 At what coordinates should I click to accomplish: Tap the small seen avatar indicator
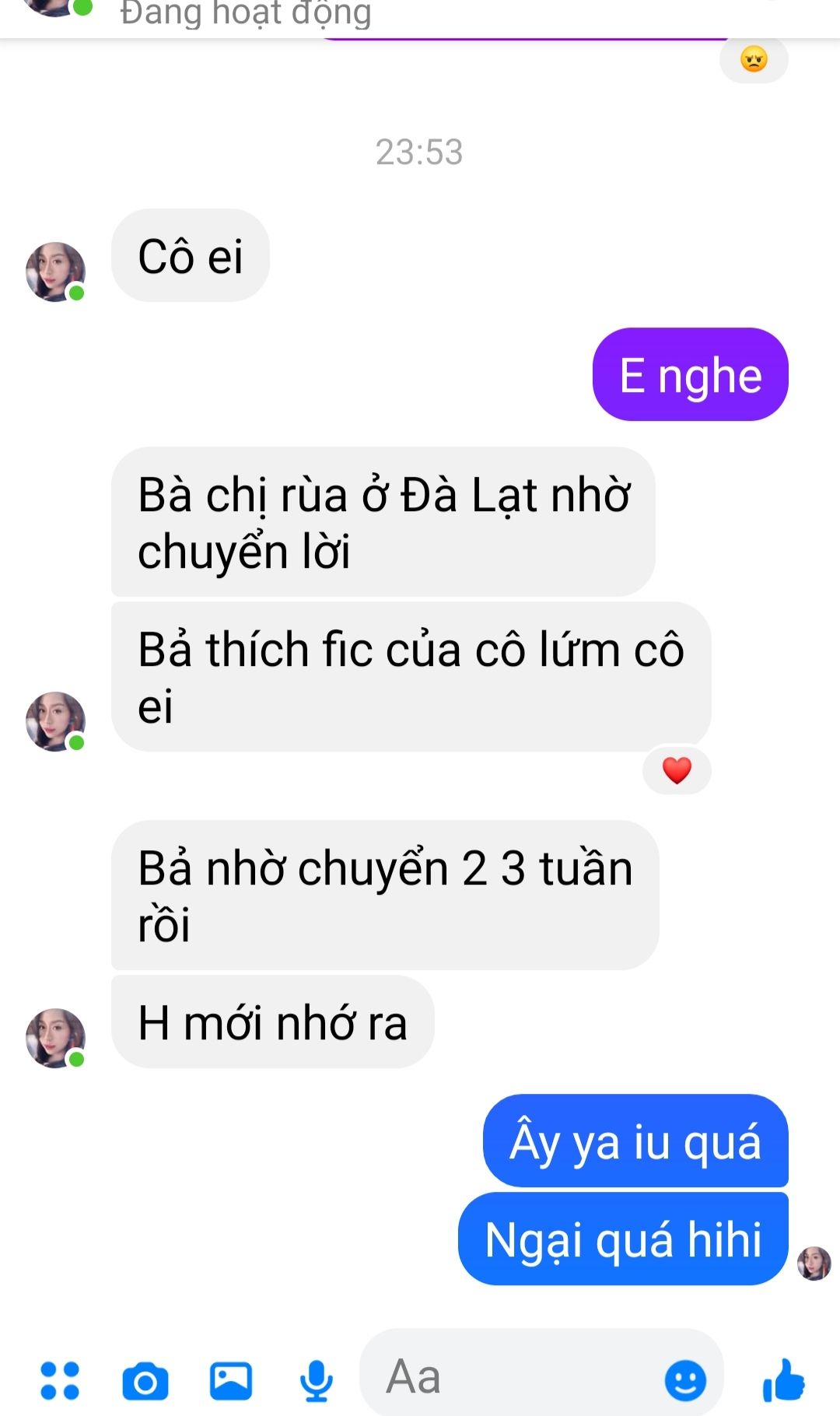pos(814,1264)
